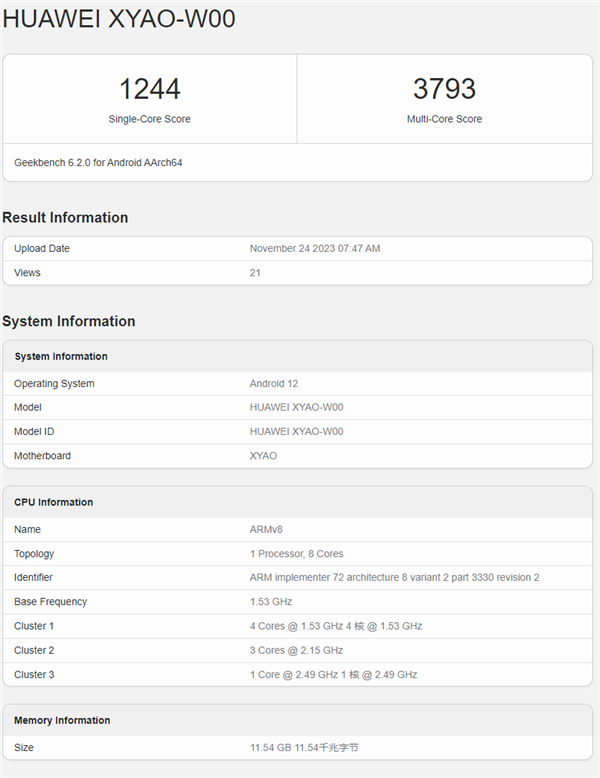
Task: Click the Base Frequency 1.53 GHz value
Action: [x=271, y=601]
